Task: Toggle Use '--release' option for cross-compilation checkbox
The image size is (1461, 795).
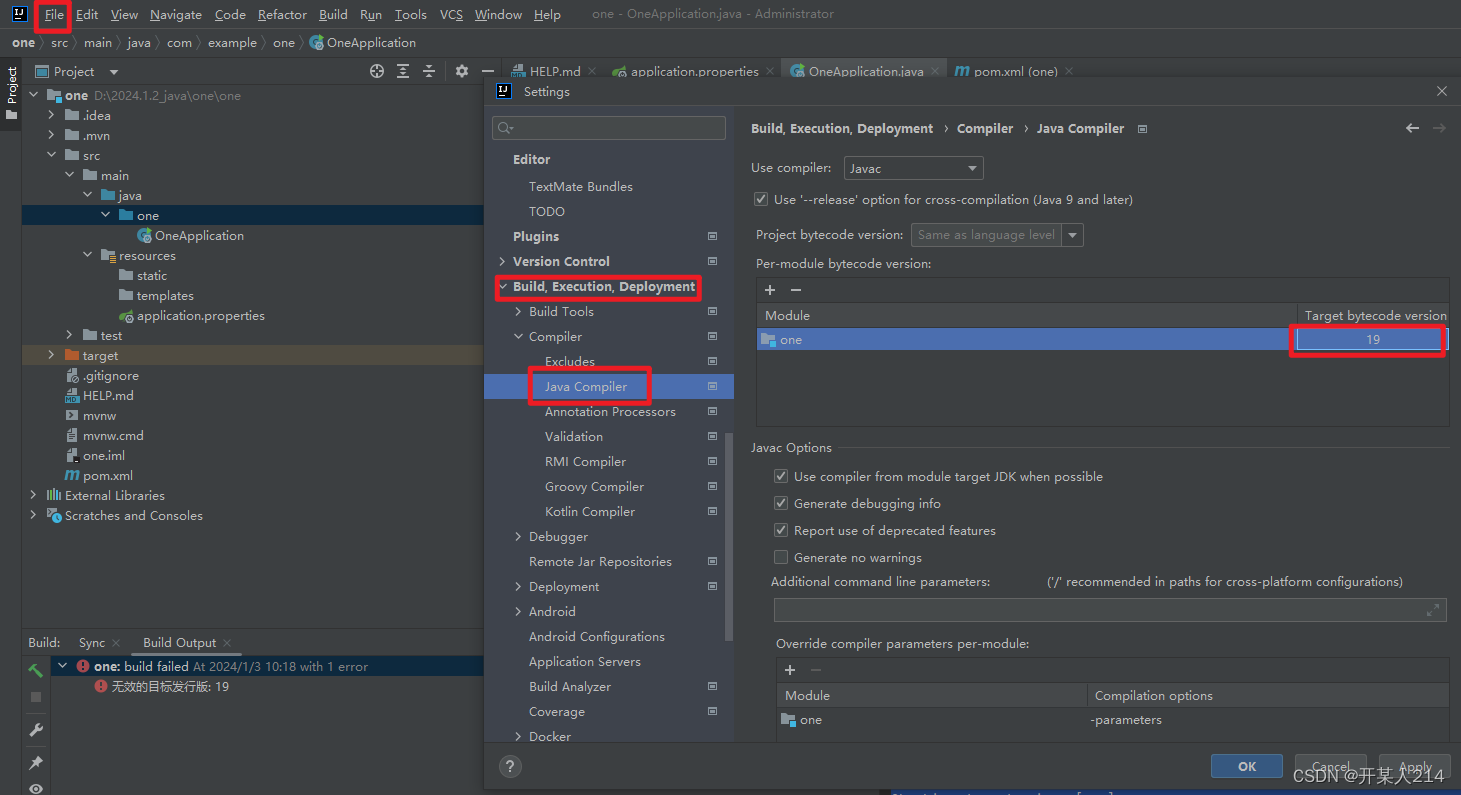Action: click(x=762, y=200)
